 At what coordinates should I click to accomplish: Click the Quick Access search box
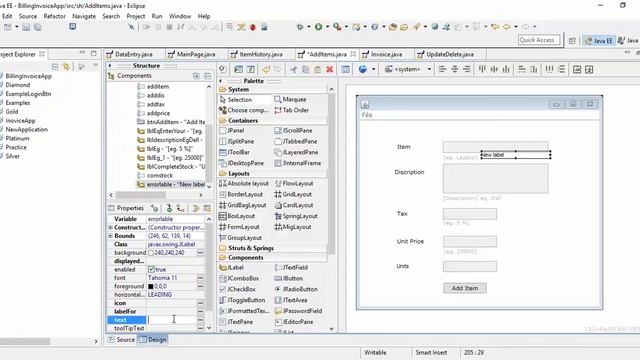[538, 40]
